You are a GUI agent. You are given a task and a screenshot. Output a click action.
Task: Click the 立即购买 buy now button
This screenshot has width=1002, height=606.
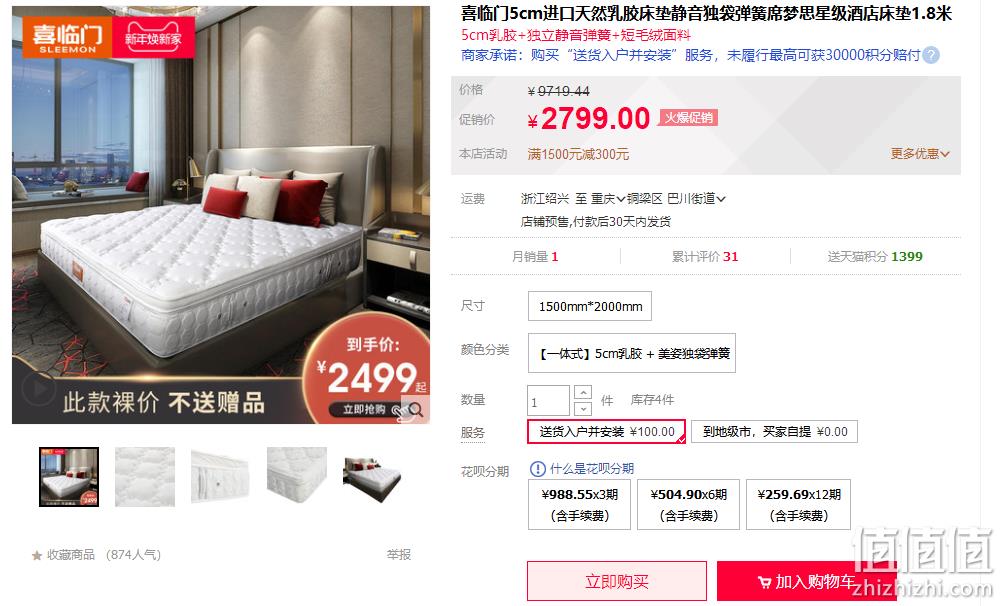point(617,581)
